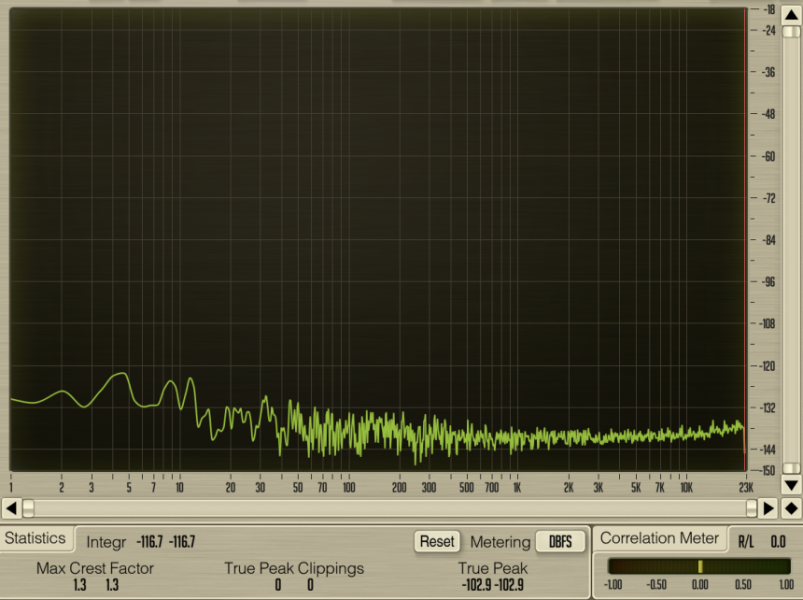Click the vertical scrollbar's bottom handle
803x600 pixels.
(x=791, y=468)
